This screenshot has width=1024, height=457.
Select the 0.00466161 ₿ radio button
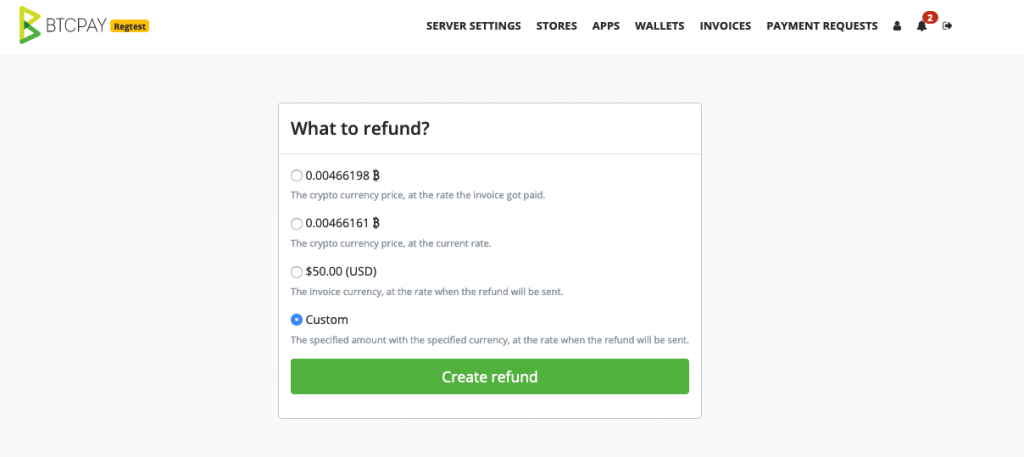click(x=296, y=224)
